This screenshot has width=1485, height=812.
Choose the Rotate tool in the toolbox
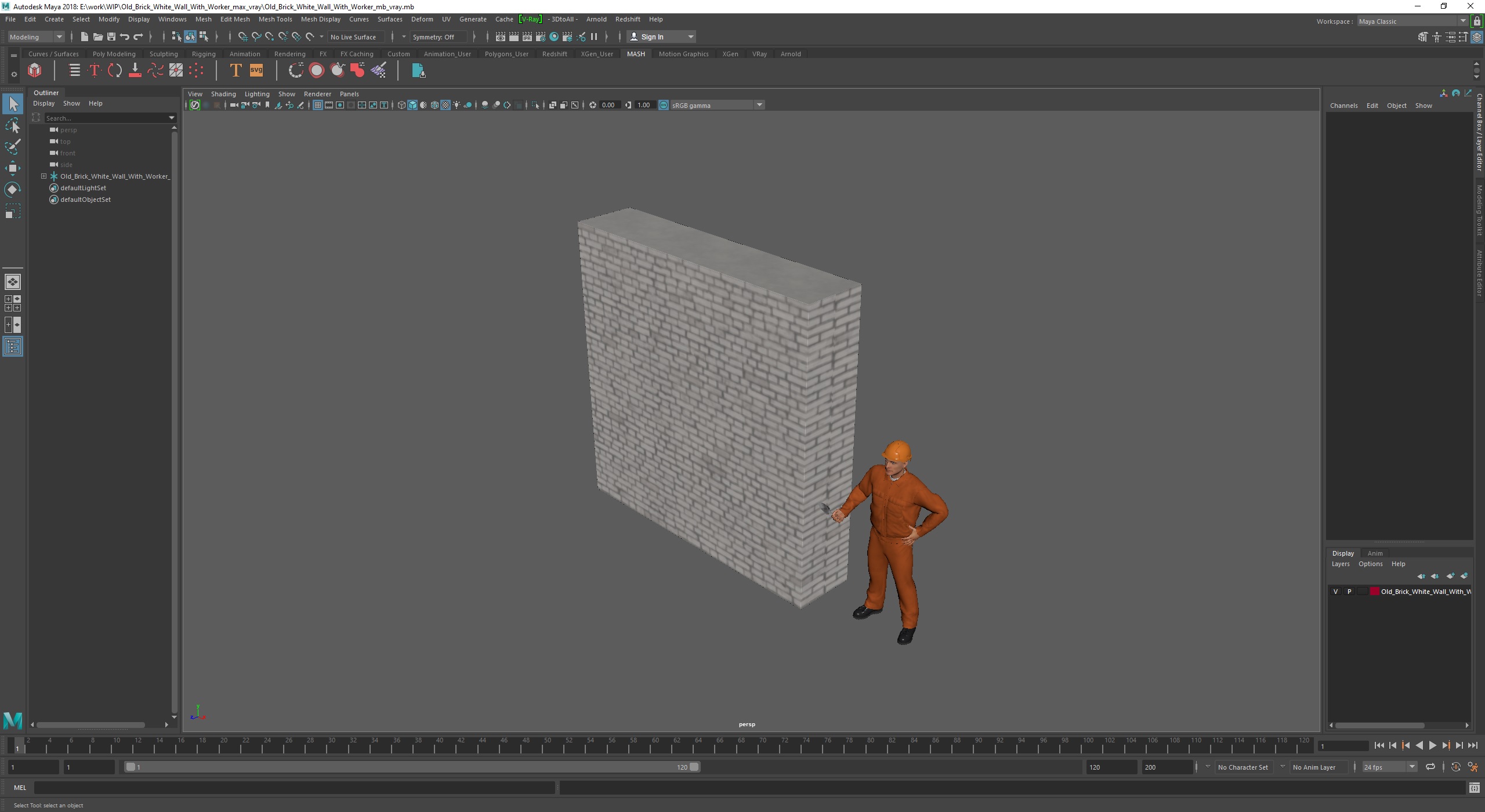pyautogui.click(x=13, y=190)
